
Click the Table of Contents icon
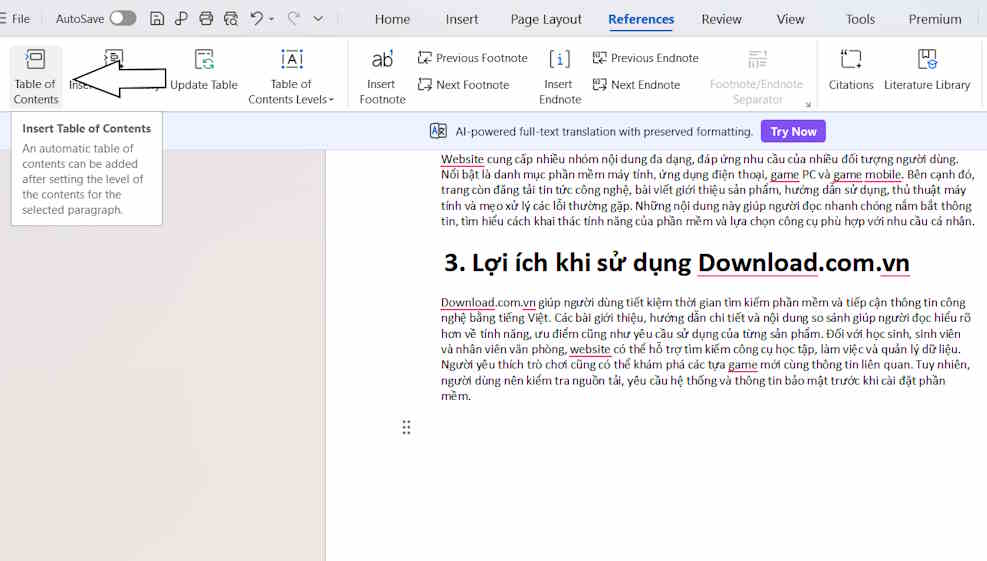[35, 59]
